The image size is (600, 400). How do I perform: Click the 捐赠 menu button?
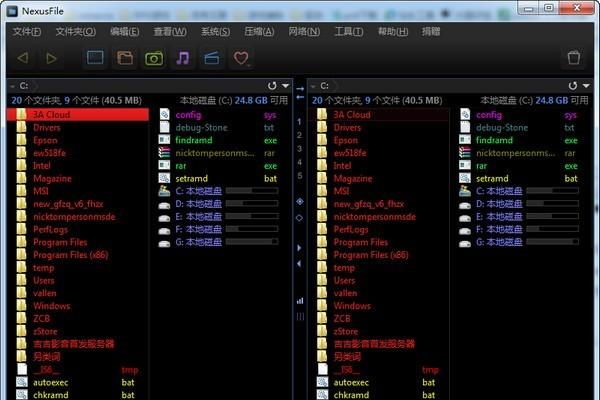click(431, 31)
